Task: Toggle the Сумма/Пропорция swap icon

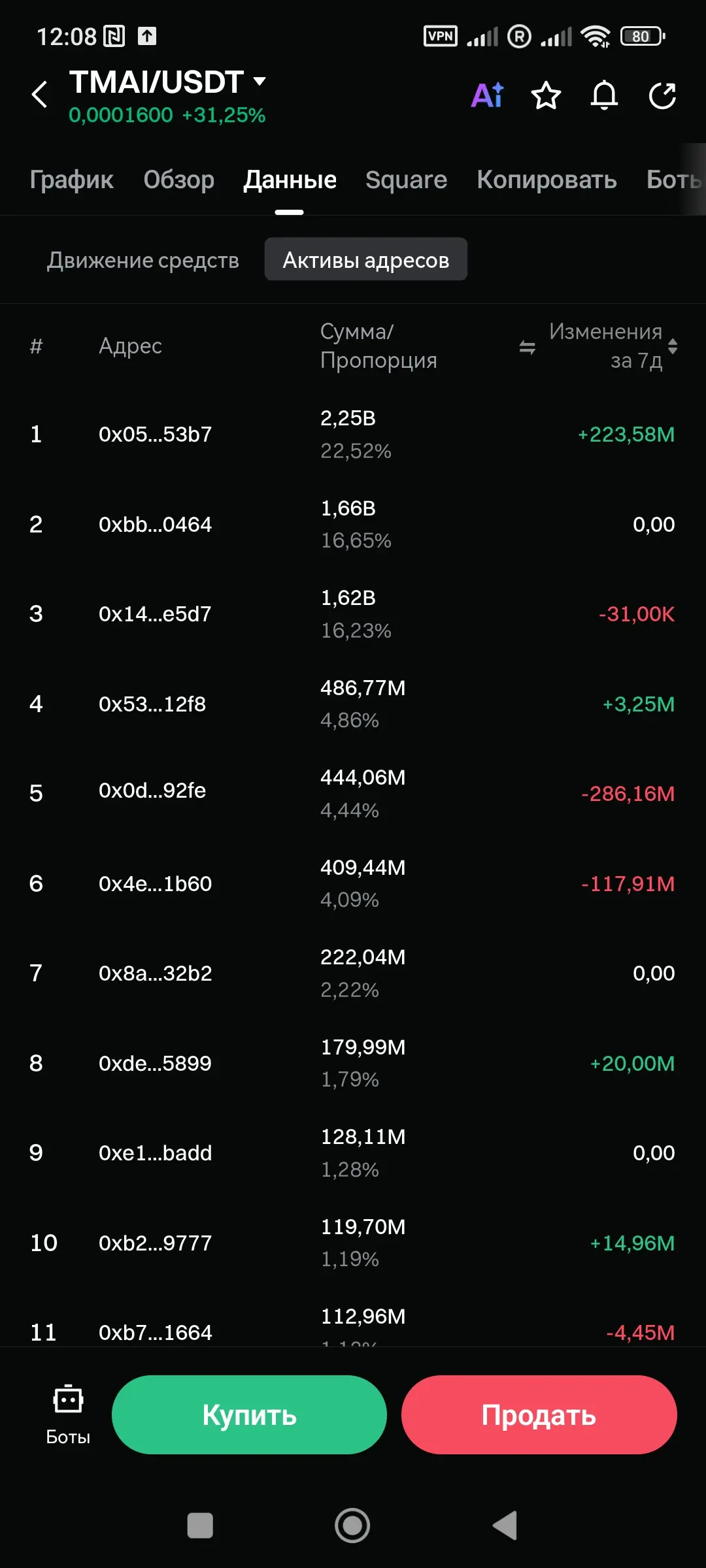Action: coord(527,347)
